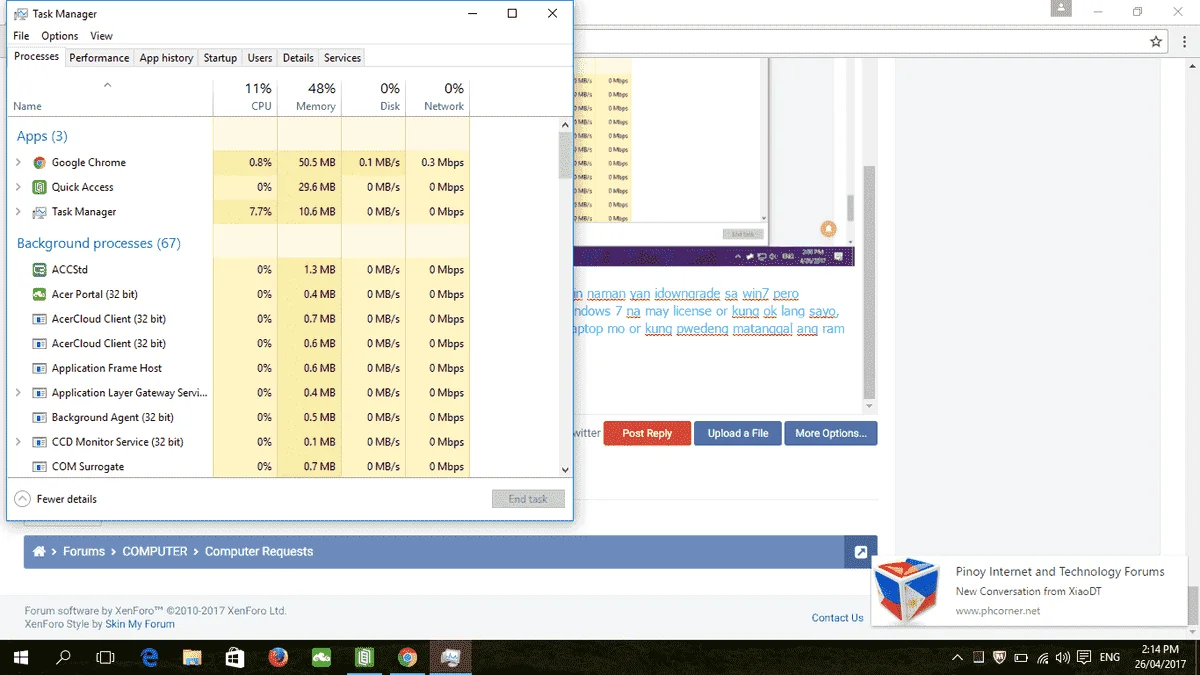Open the Contact Us link

837,618
